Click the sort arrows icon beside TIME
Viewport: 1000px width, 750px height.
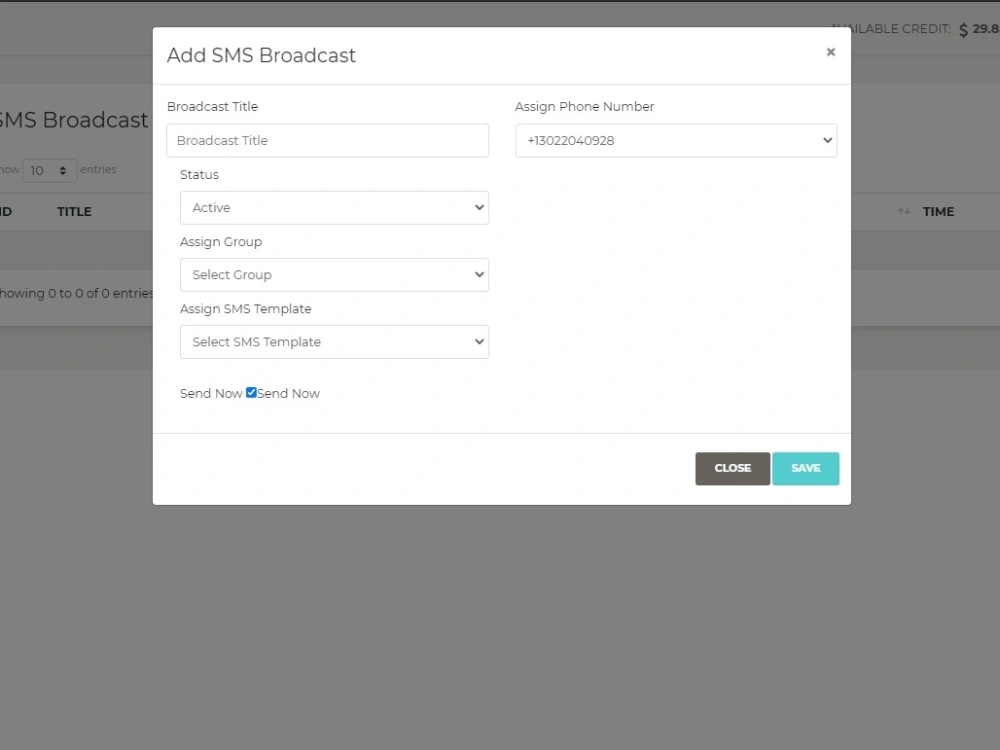click(904, 212)
